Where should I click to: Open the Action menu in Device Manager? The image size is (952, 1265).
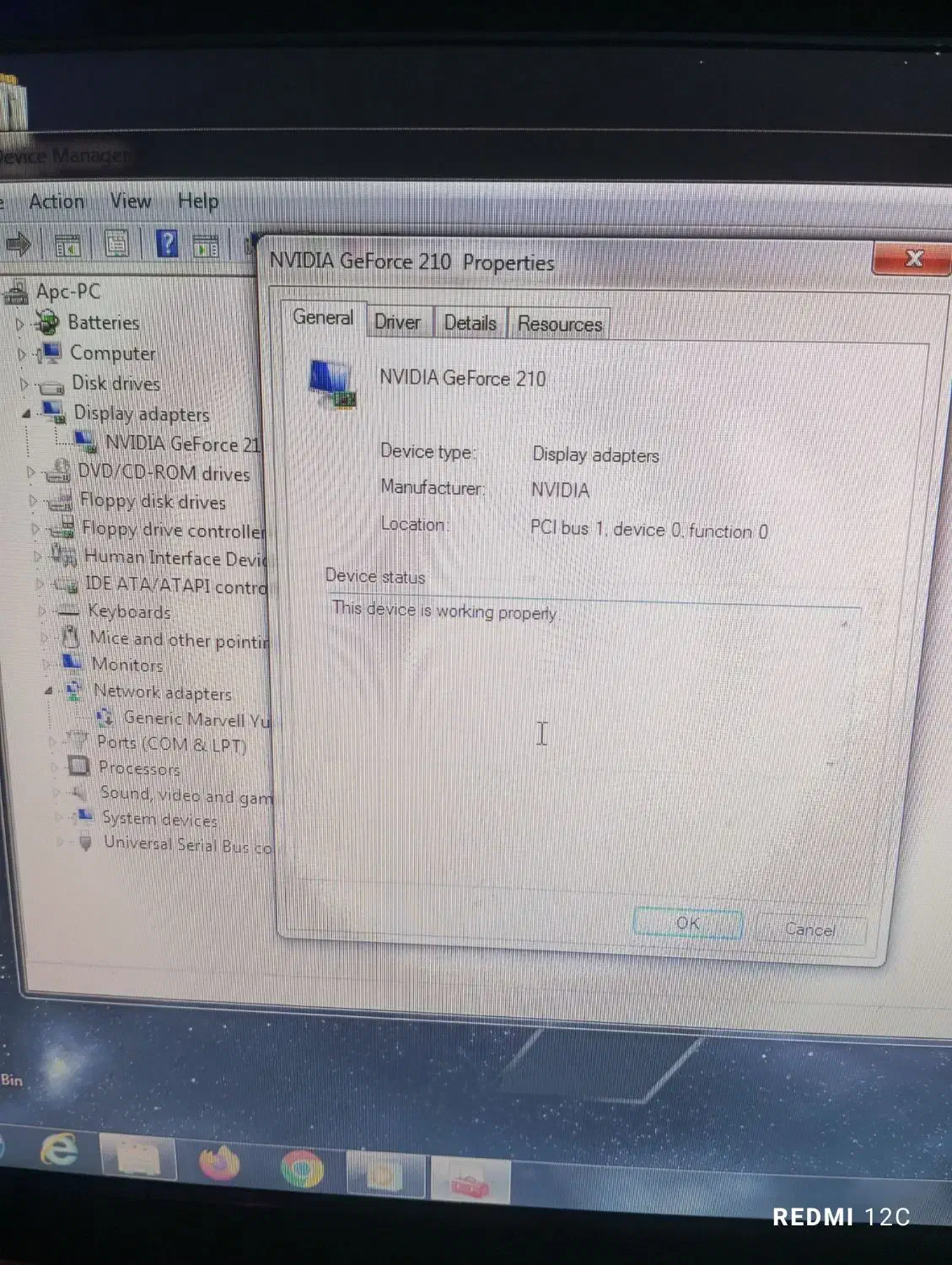pyautogui.click(x=56, y=201)
